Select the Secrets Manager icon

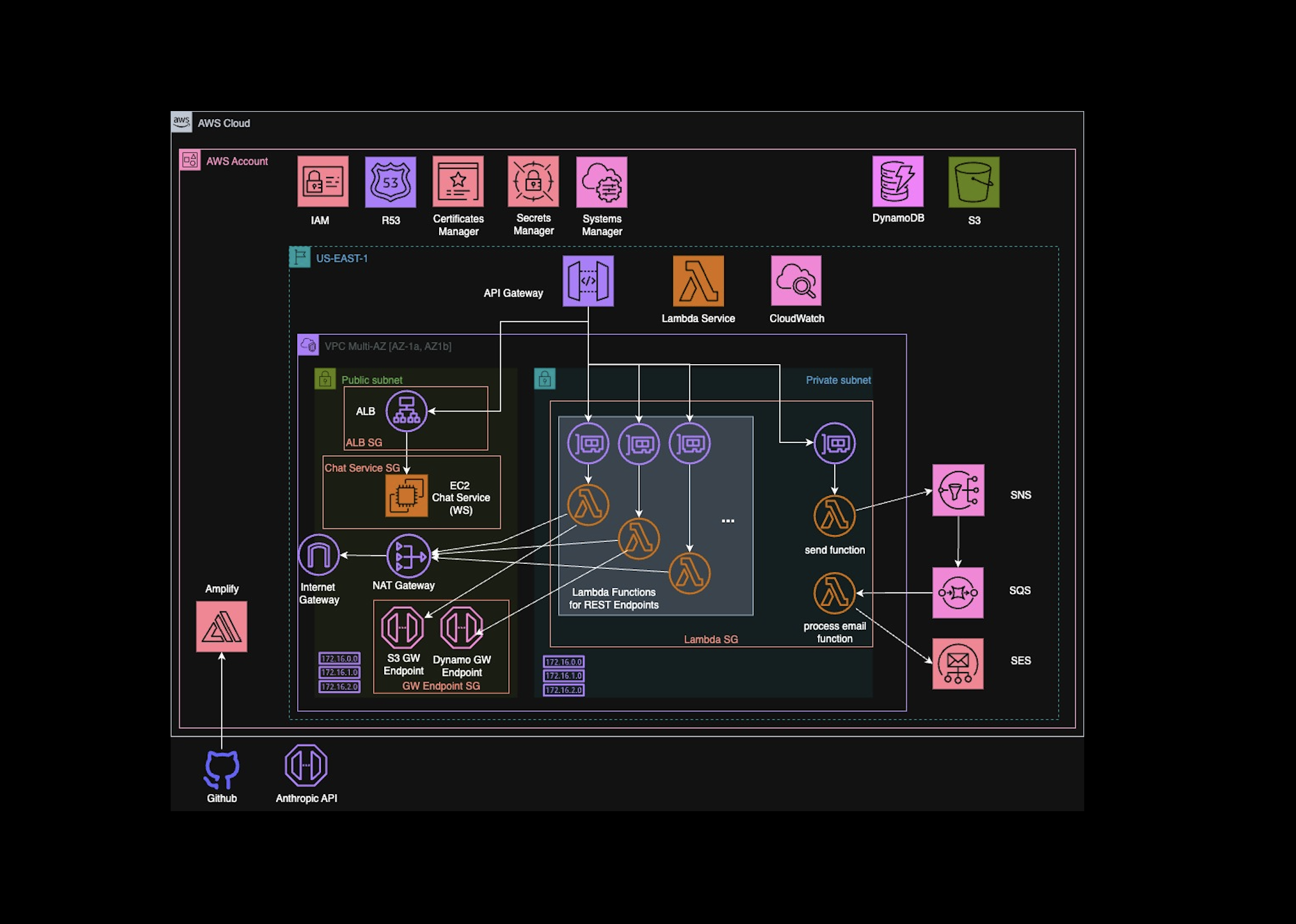[532, 182]
